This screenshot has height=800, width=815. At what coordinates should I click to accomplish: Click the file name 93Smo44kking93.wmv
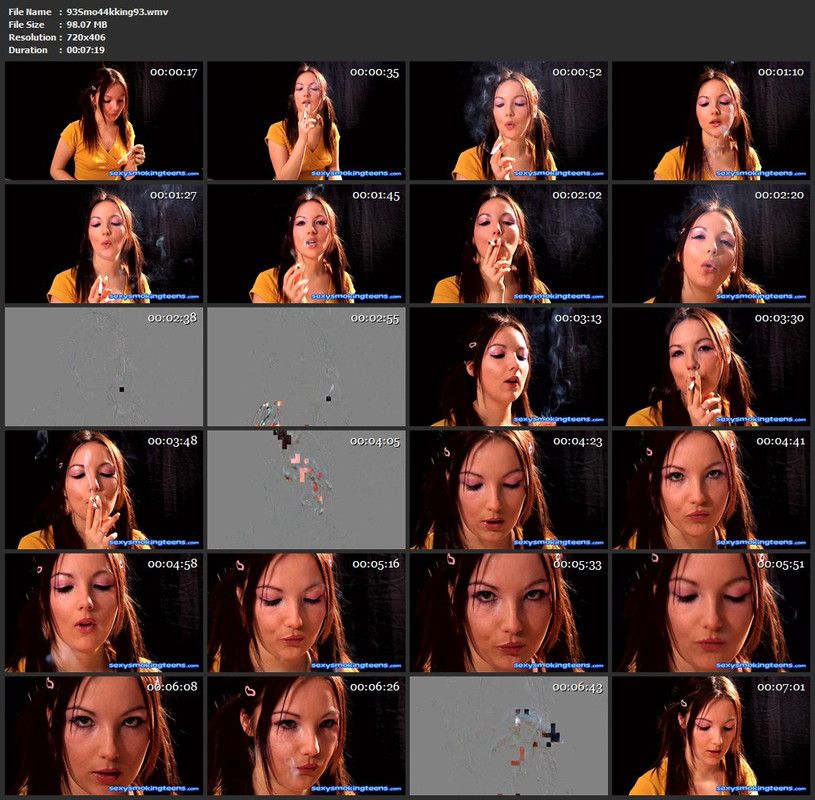[117, 12]
